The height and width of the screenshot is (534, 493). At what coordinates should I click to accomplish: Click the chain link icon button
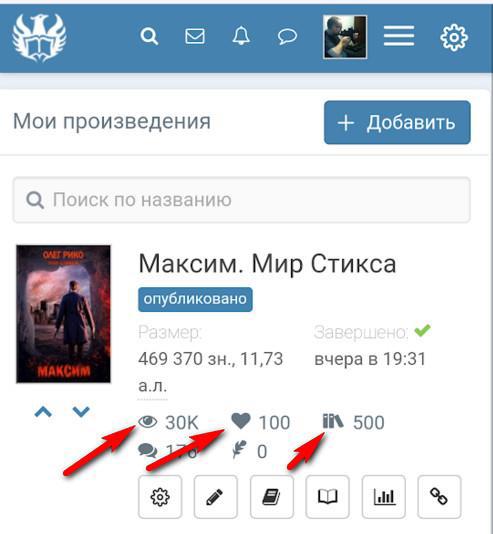coord(439,497)
